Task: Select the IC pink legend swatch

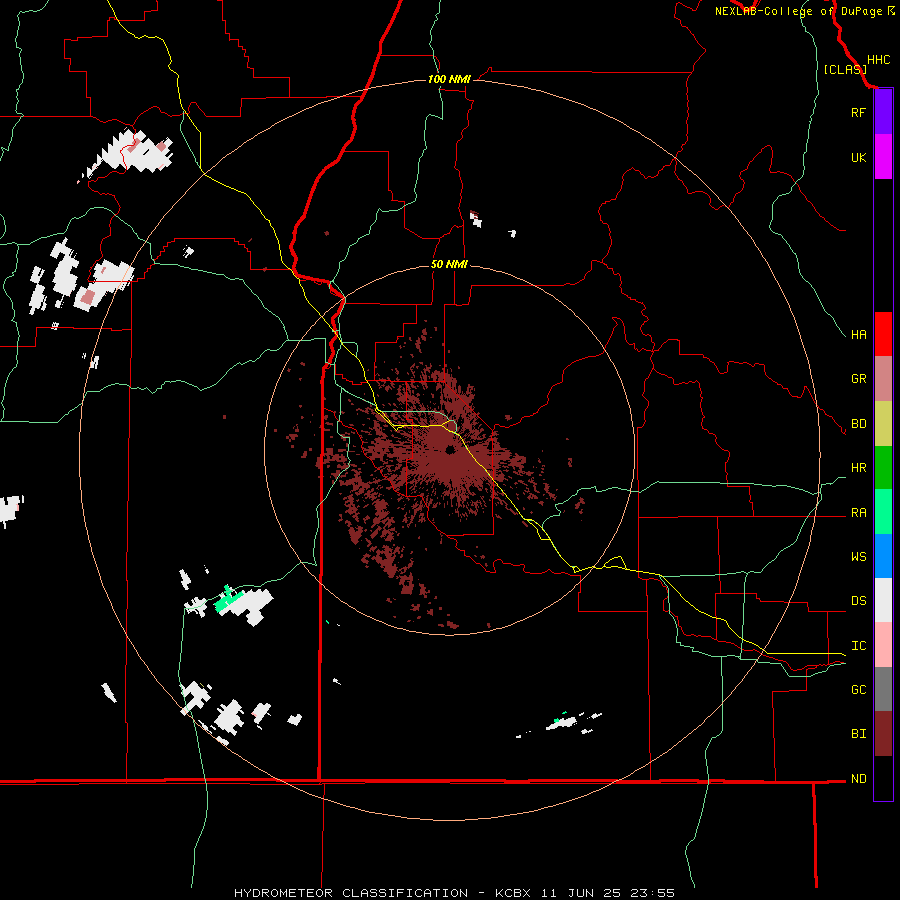Action: click(883, 645)
